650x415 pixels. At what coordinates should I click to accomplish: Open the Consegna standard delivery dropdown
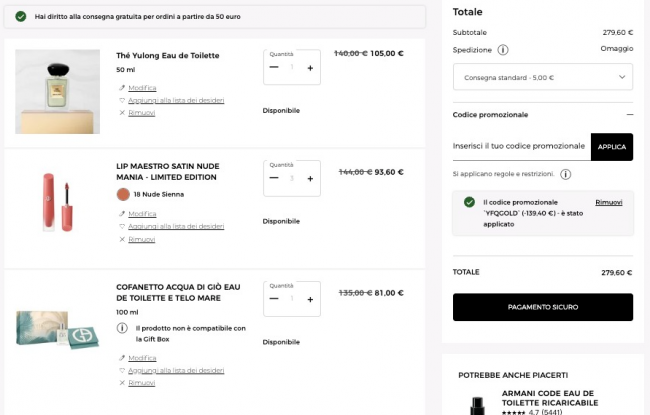[542, 77]
